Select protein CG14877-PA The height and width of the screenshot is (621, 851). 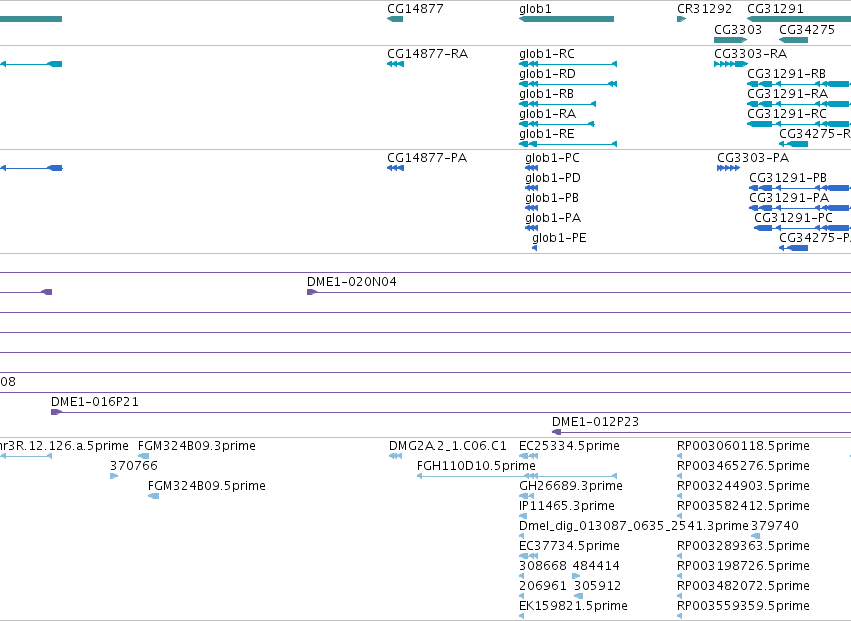click(427, 158)
